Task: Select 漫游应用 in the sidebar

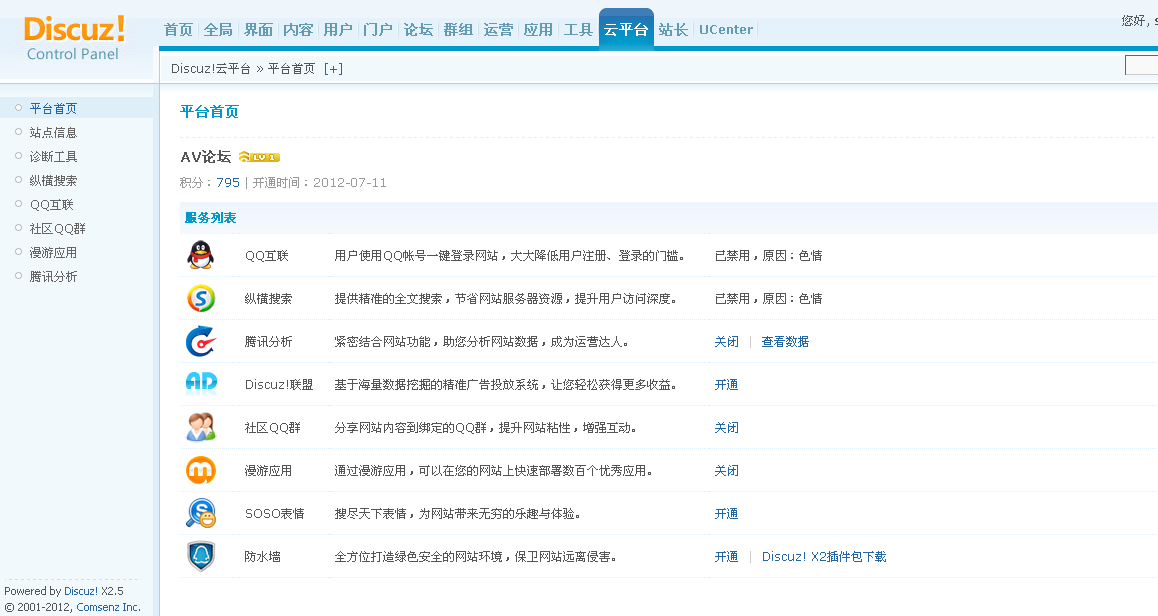Action: coord(53,253)
